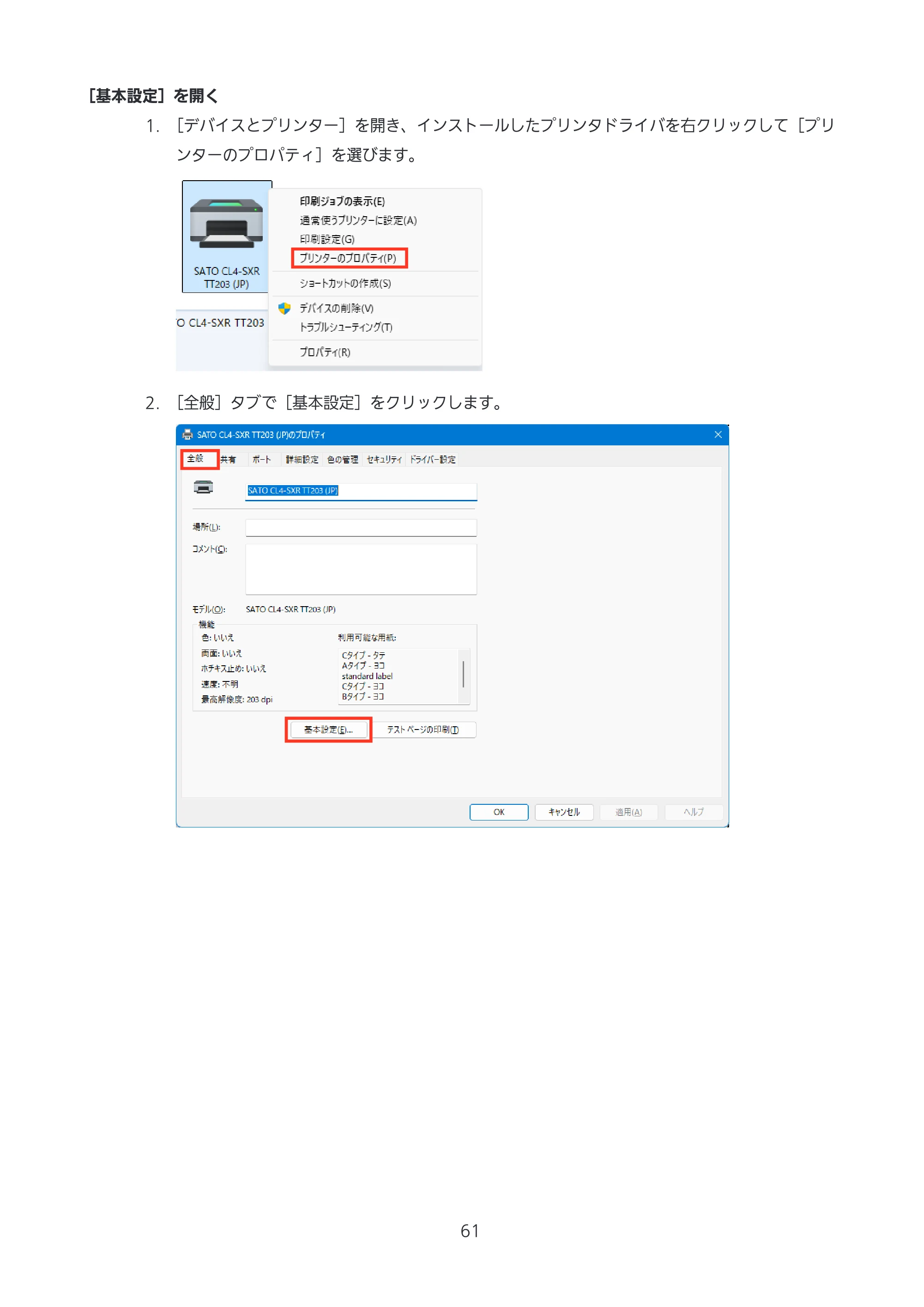
Task: Open トラブルシューティング(T) from the menu
Action: [346, 327]
